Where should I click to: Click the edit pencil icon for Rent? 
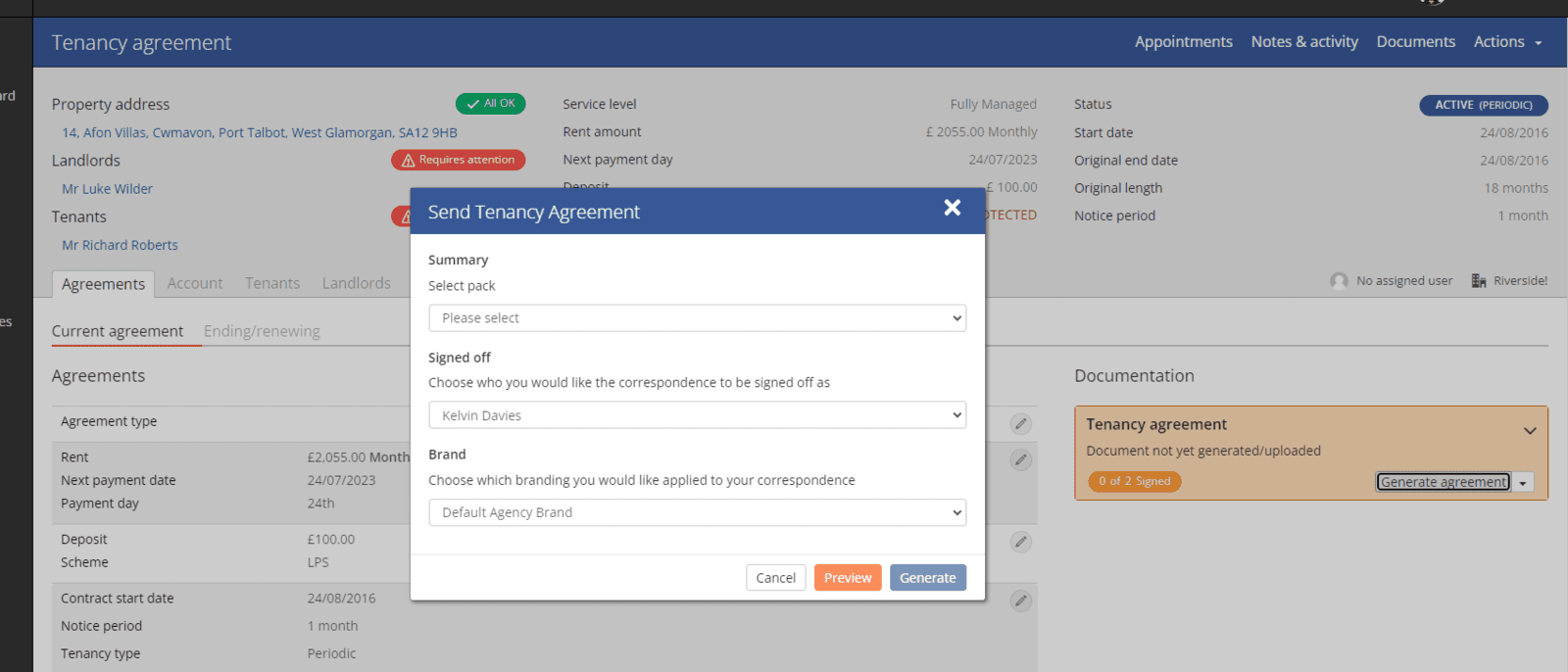1021,460
